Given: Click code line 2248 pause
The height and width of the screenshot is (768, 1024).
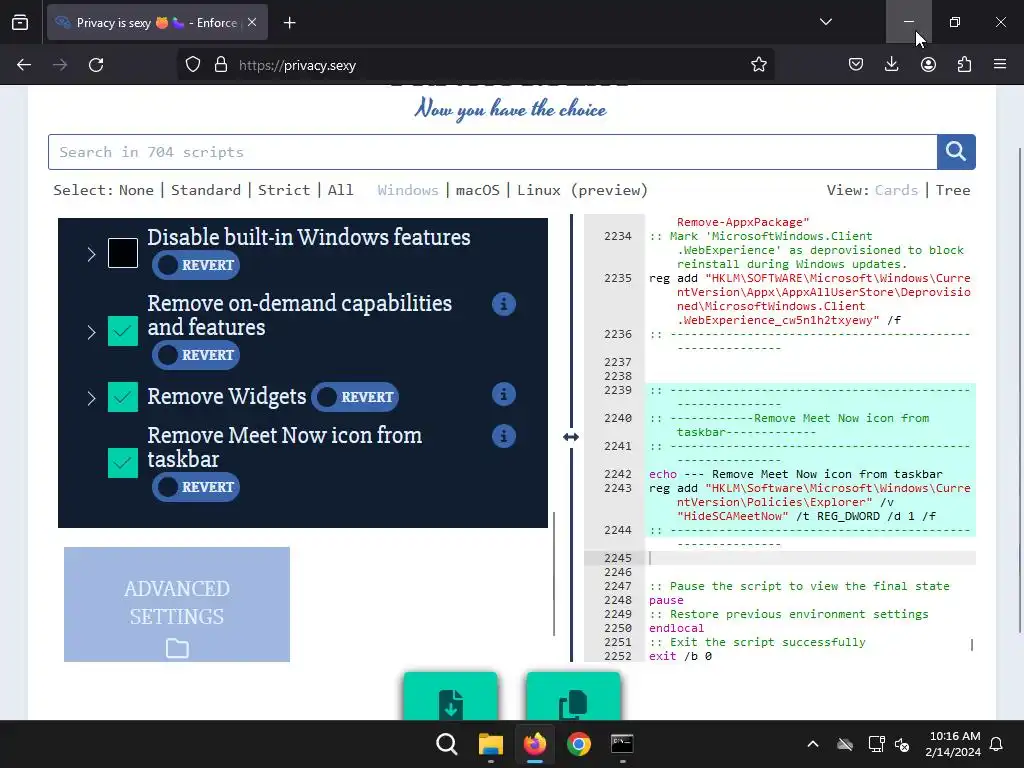Looking at the screenshot, I should [666, 600].
